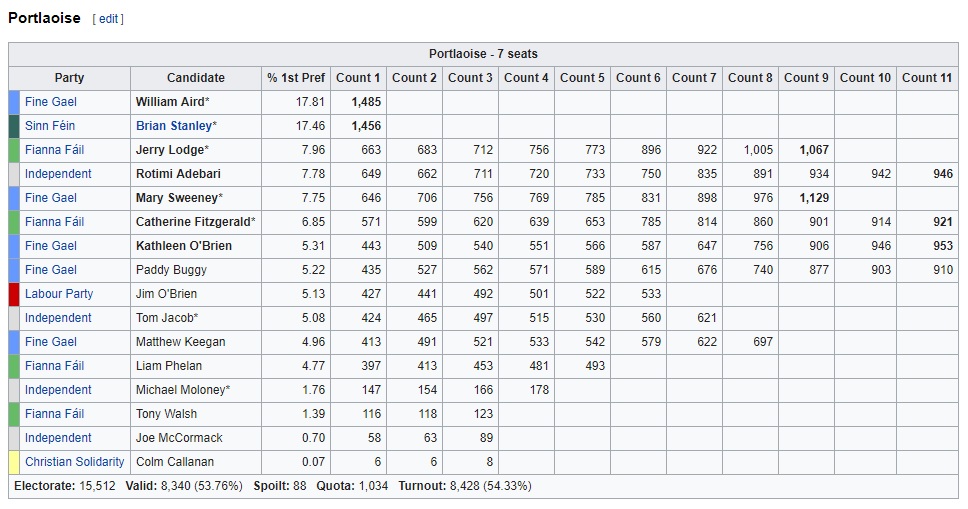Select candidate name Kathleen O'Brien
Screen dimensions: 968x509
pos(184,246)
